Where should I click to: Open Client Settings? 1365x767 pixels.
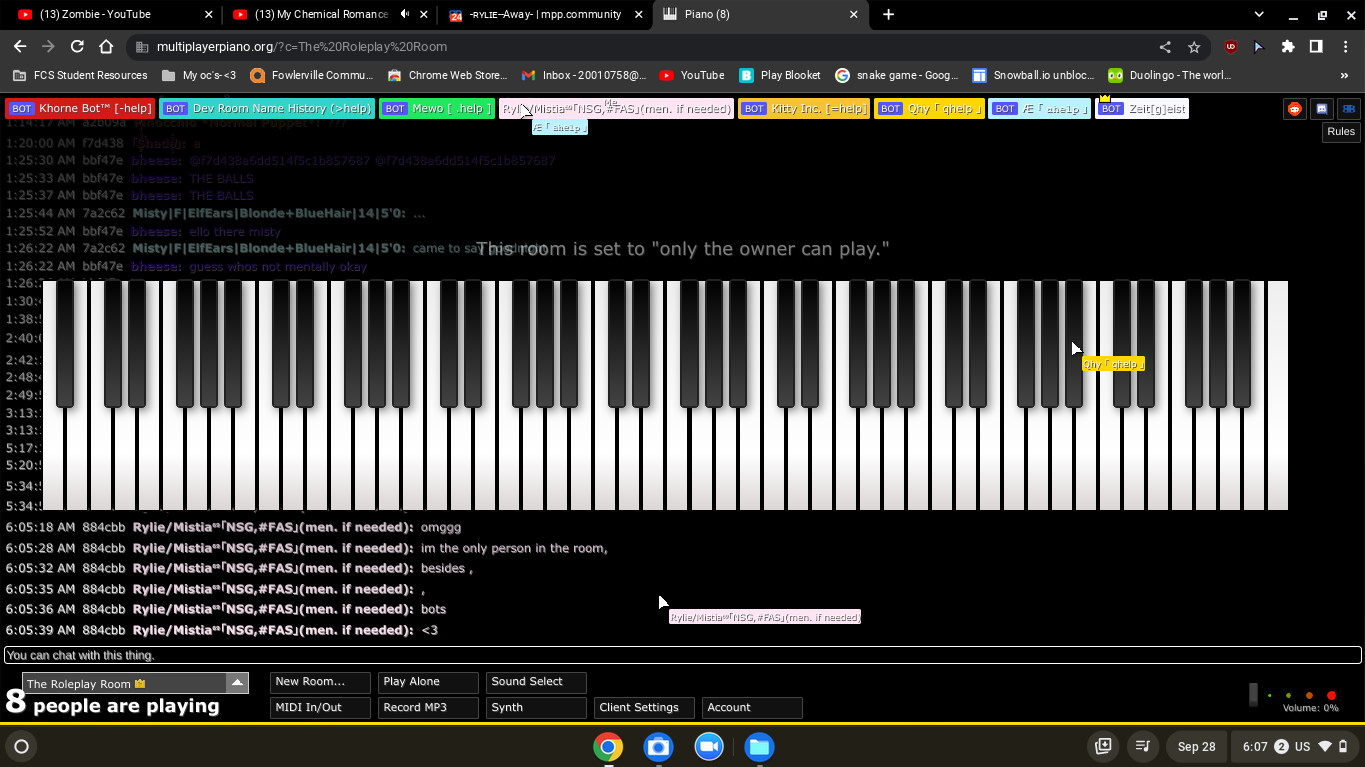(644, 708)
